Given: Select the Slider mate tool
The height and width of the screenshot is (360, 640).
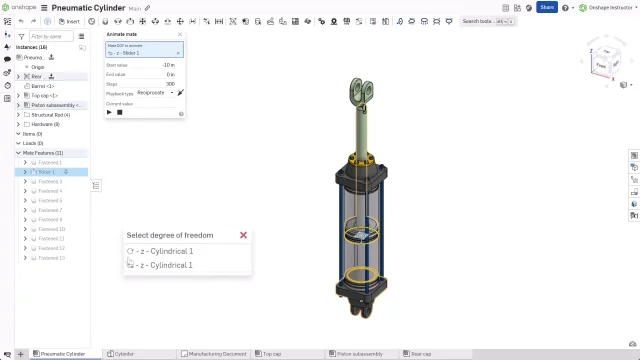Looking at the screenshot, I should [x=130, y=21].
